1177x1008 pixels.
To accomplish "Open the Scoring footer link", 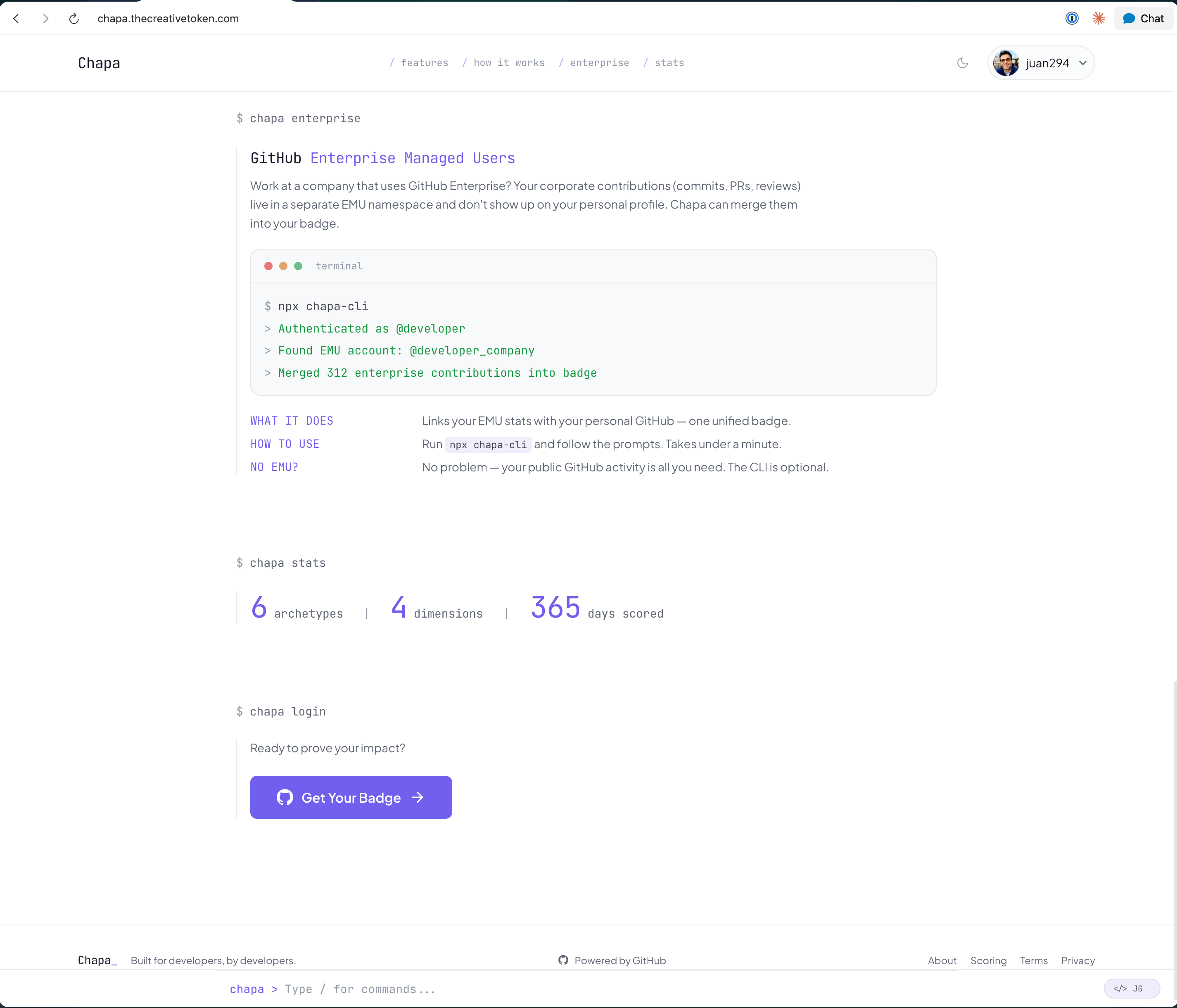I will point(988,960).
